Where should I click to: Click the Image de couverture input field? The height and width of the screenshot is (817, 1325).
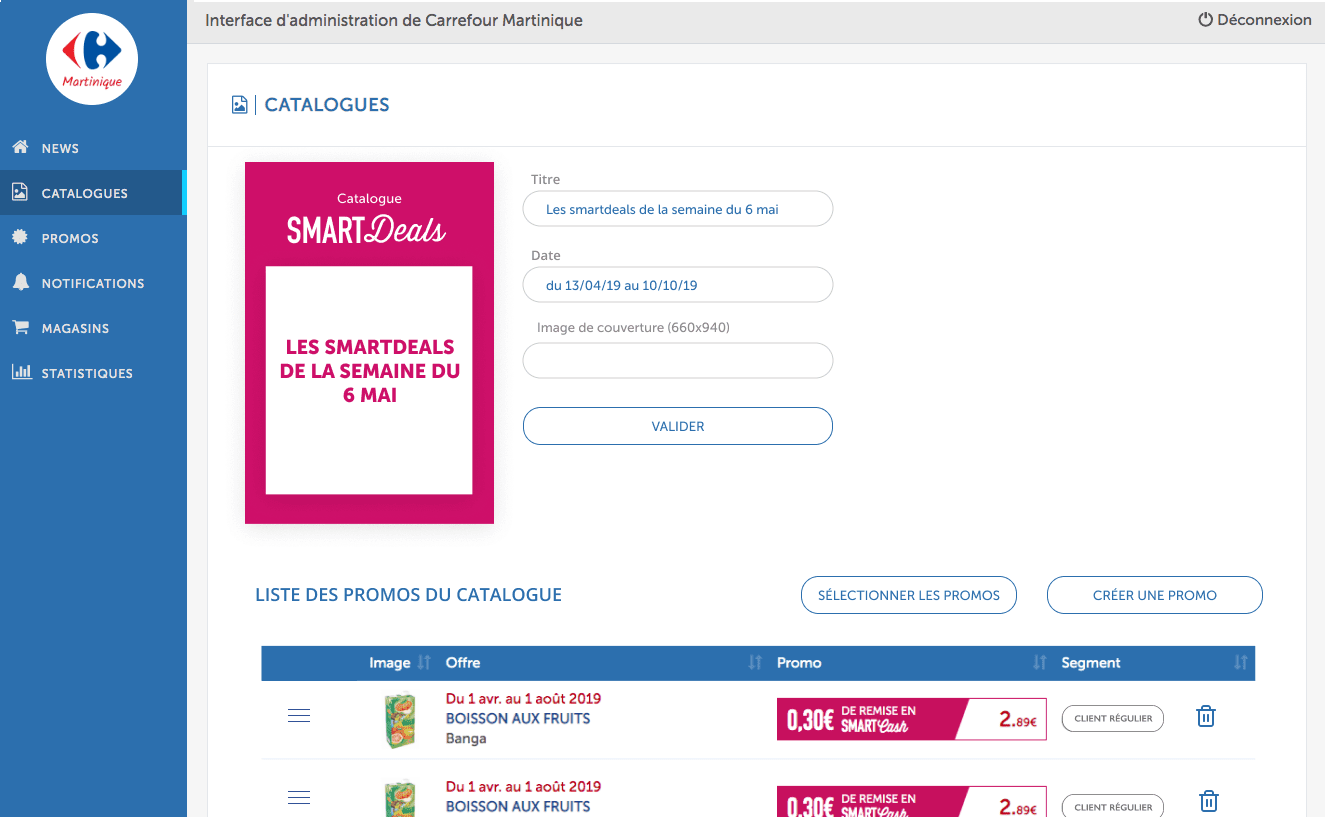pos(677,361)
